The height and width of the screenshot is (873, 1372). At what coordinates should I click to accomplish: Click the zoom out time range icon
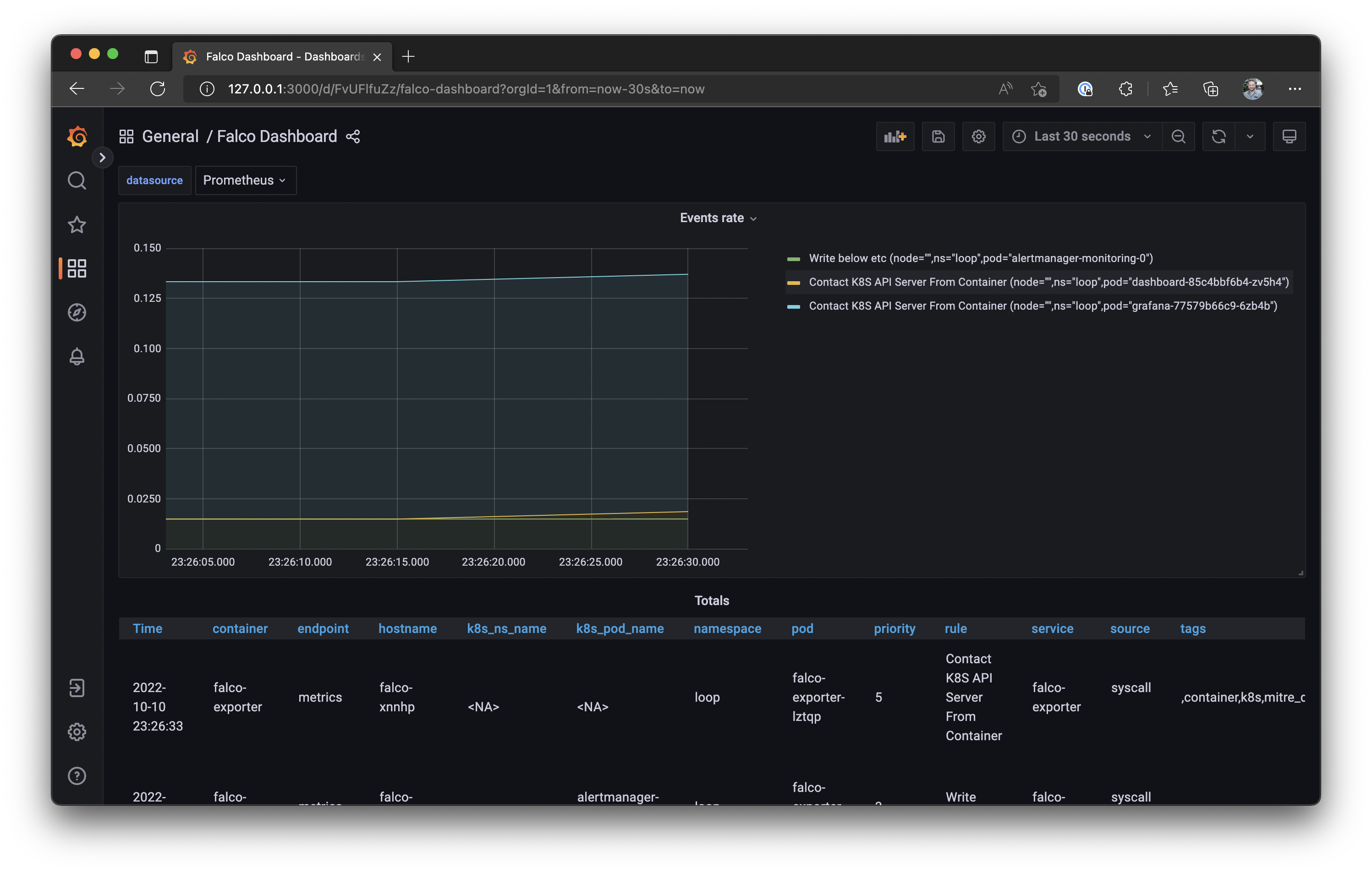1178,136
